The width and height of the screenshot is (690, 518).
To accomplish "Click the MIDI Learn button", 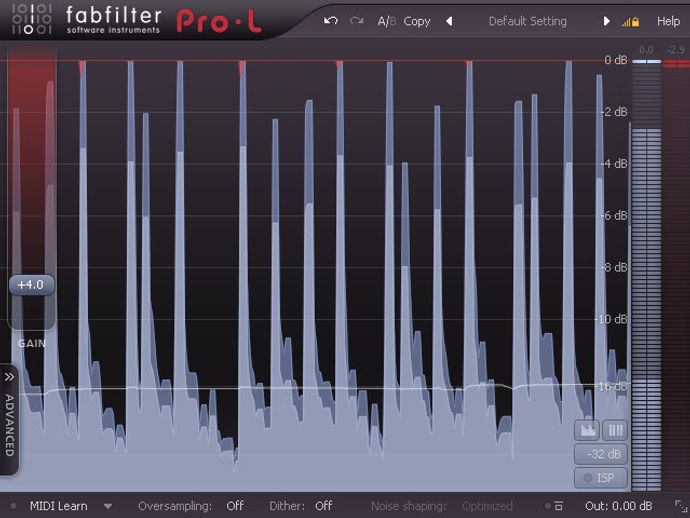I will point(59,506).
